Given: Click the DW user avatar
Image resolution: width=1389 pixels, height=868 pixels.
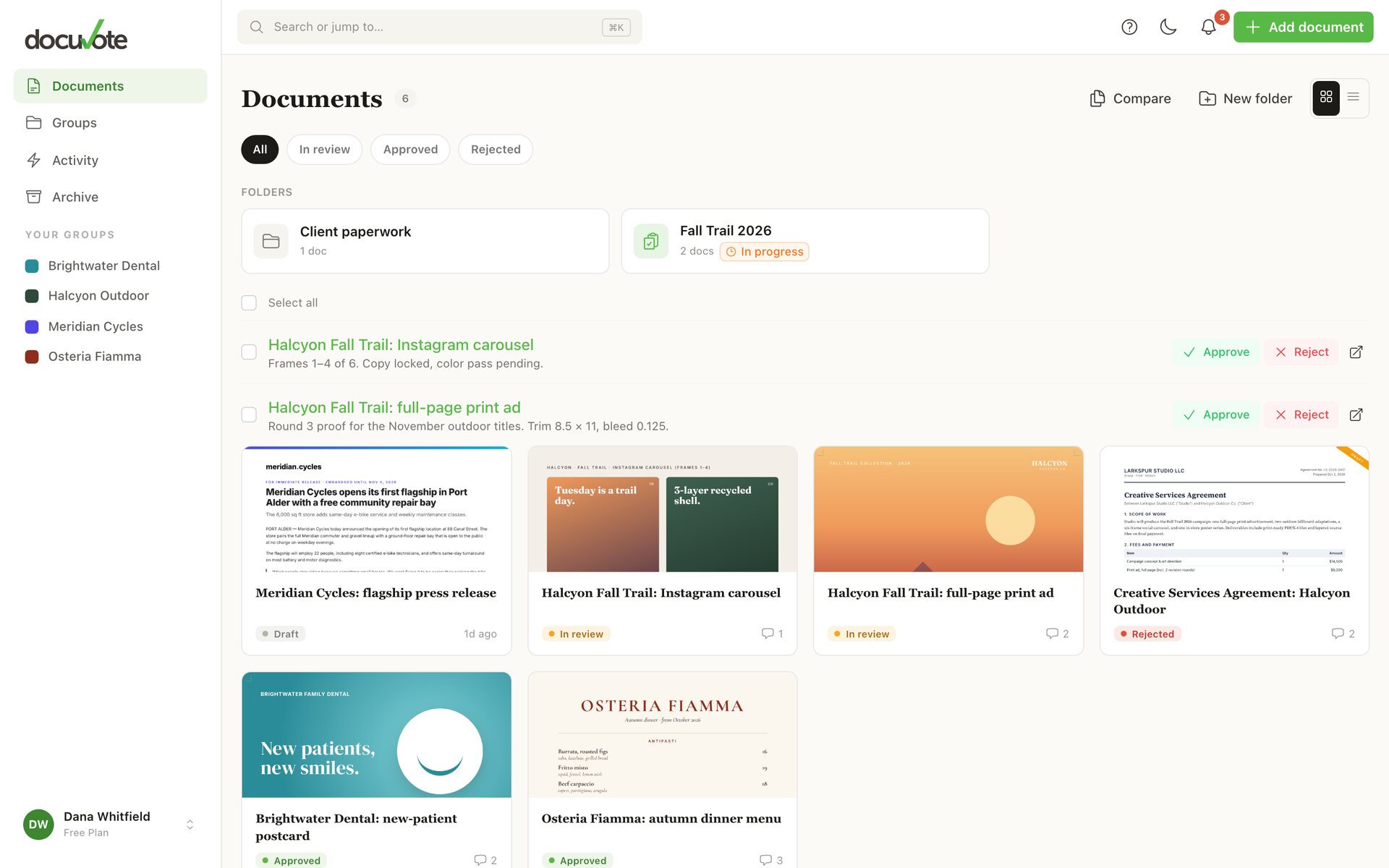Looking at the screenshot, I should click(38, 824).
